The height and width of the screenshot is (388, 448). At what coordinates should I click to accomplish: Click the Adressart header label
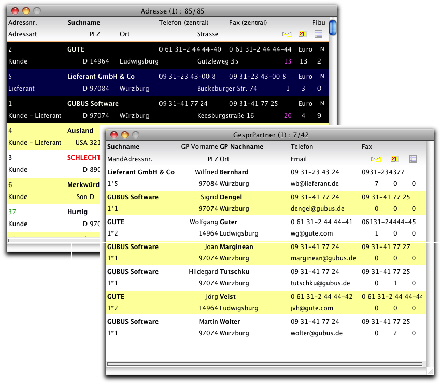tap(22, 34)
